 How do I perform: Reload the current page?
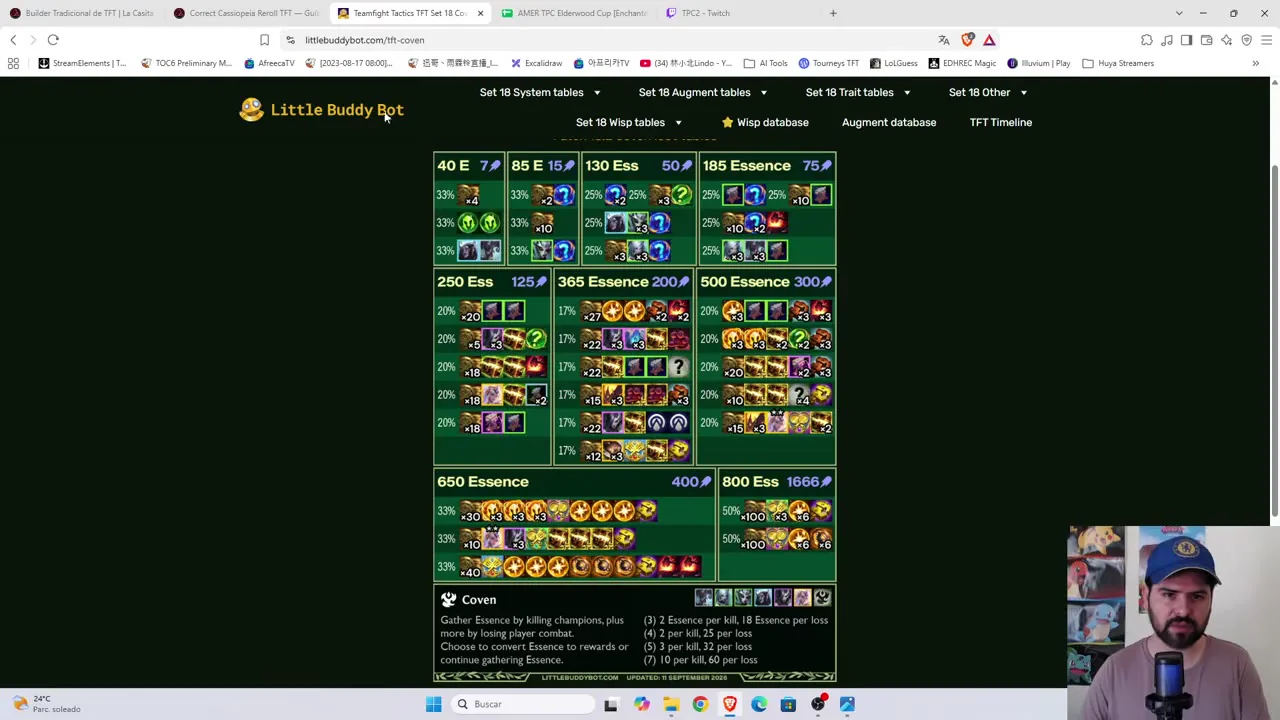pos(53,40)
